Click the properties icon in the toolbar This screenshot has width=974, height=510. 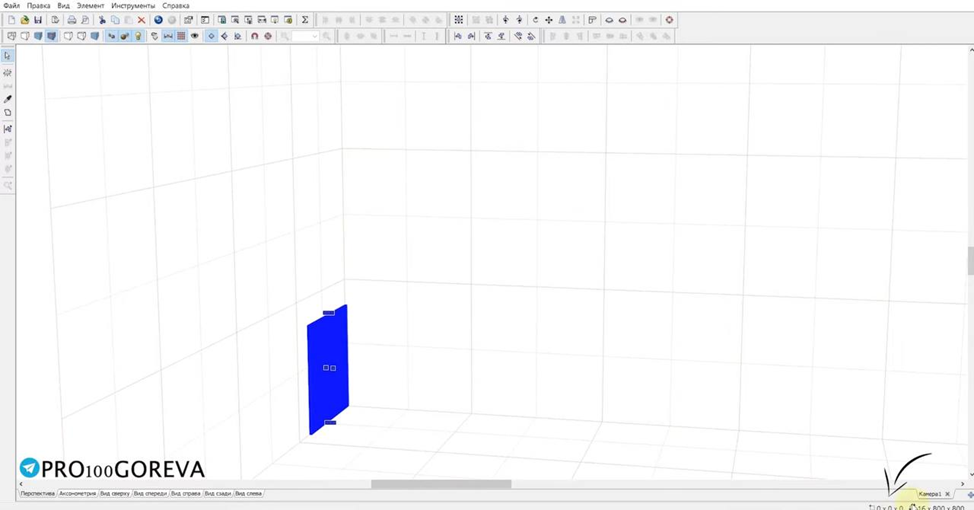(x=188, y=20)
